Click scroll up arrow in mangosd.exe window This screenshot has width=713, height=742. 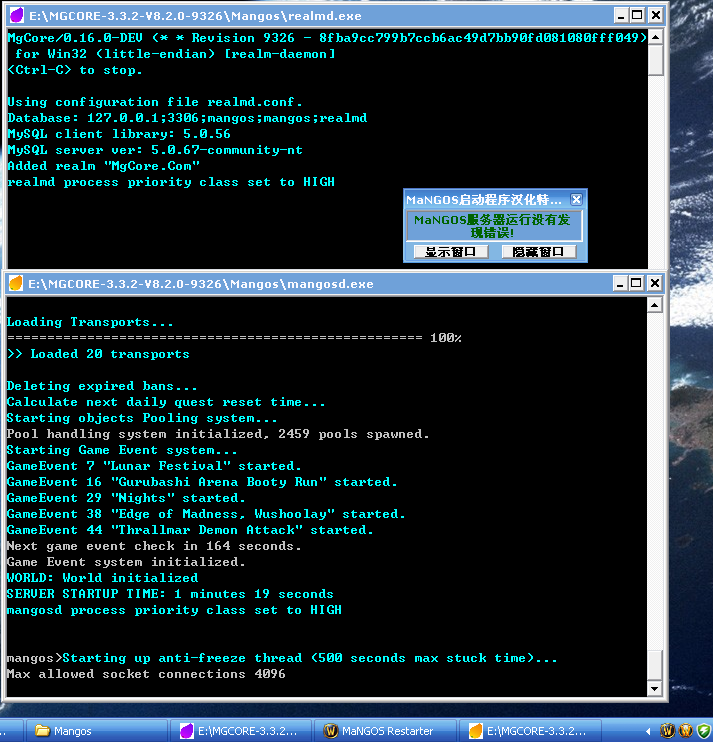(x=654, y=305)
